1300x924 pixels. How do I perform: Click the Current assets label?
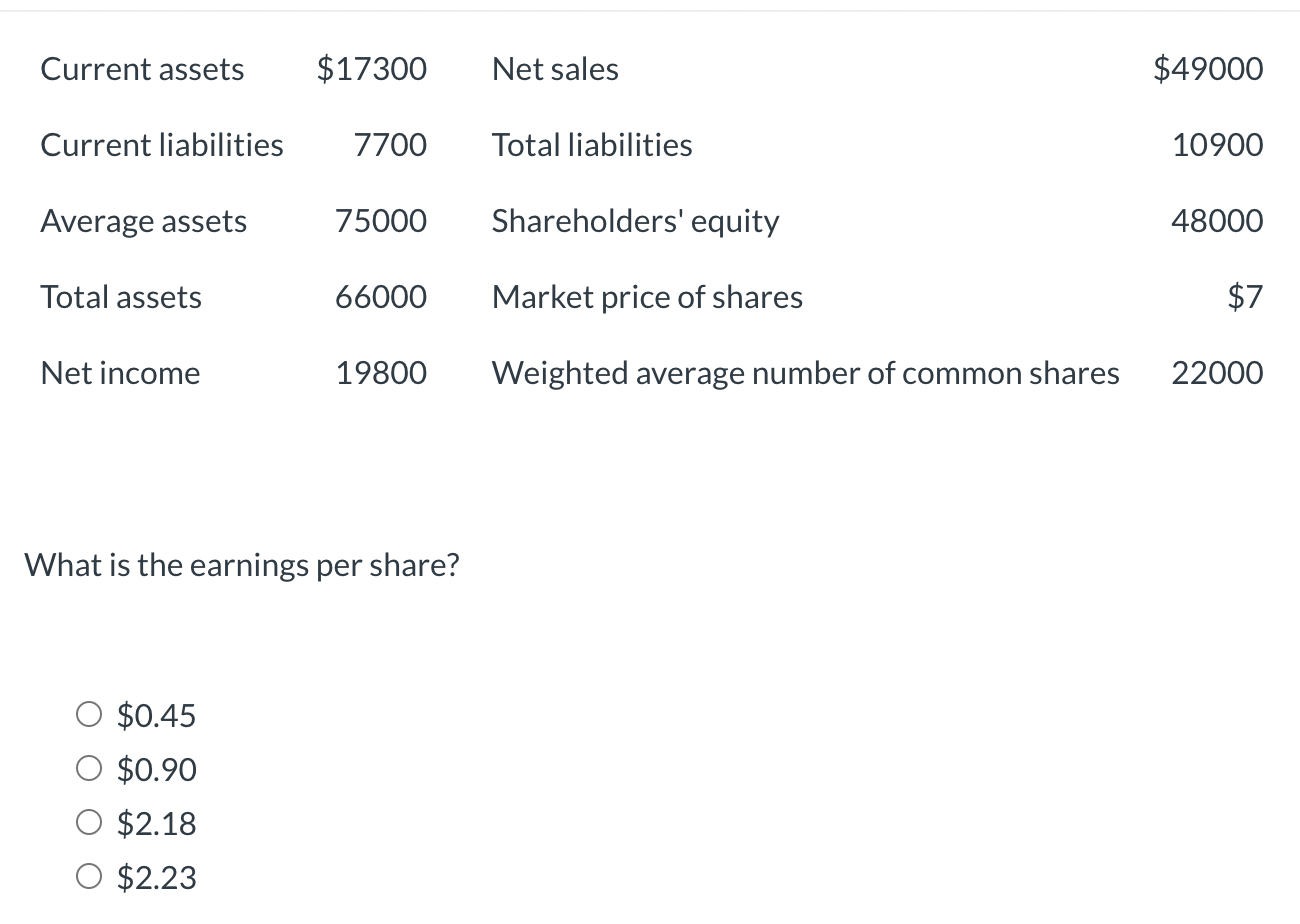tap(142, 69)
